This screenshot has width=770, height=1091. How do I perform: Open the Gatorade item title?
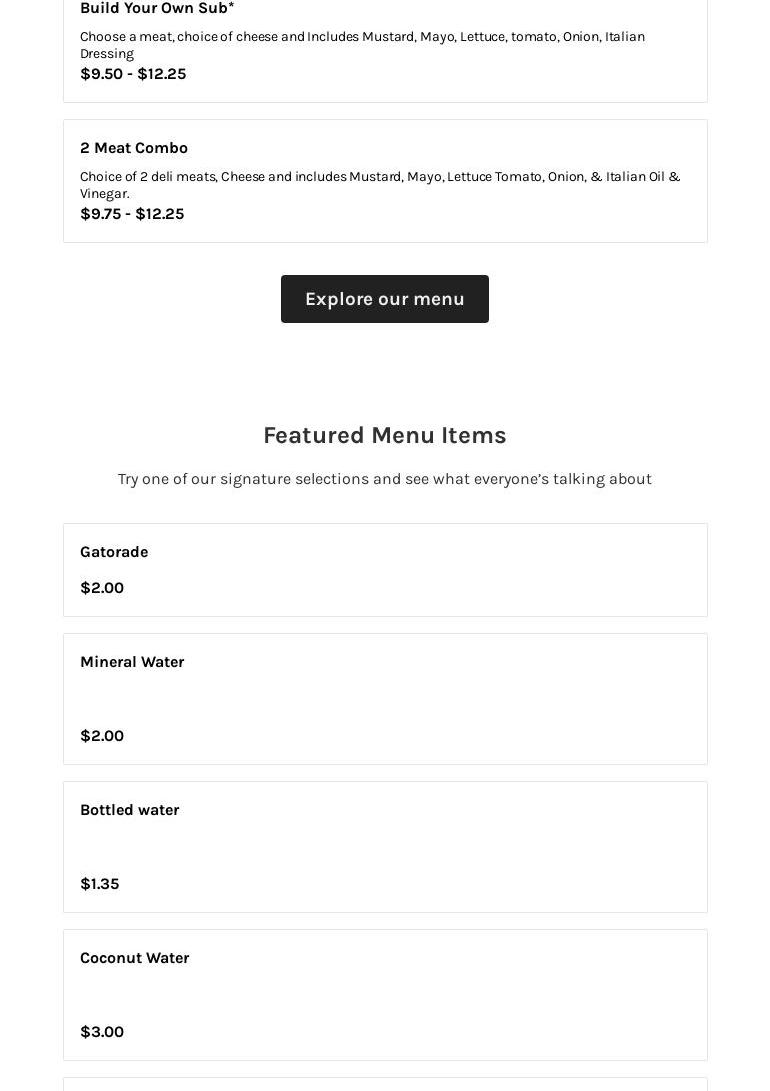point(114,552)
